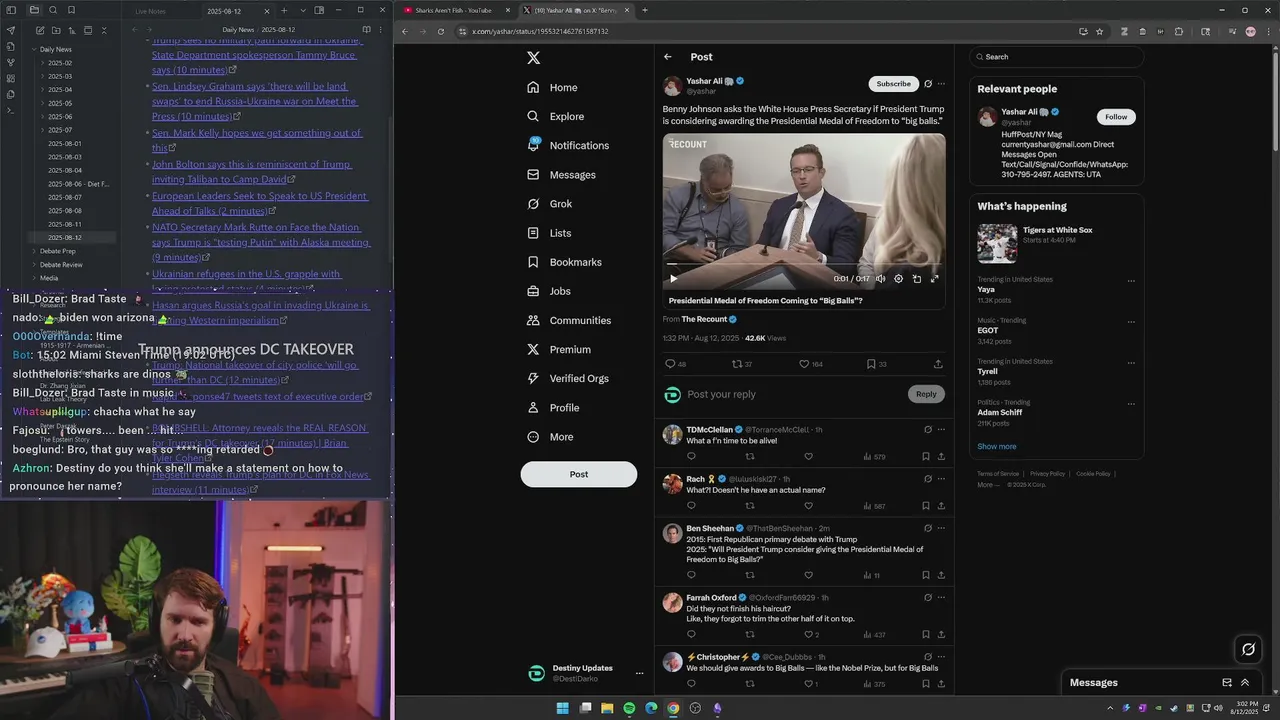
Task: Open the floating Grok button at bottom right
Action: point(1248,649)
